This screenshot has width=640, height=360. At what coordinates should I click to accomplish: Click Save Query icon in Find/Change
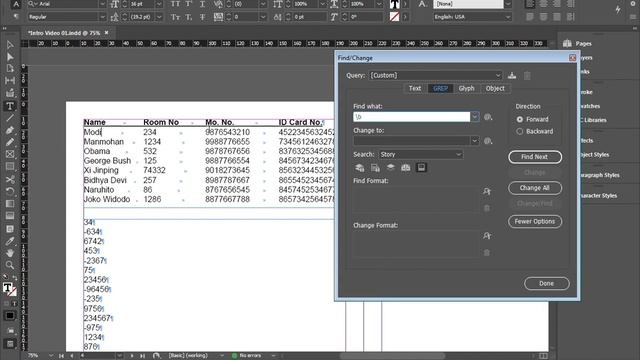(512, 76)
